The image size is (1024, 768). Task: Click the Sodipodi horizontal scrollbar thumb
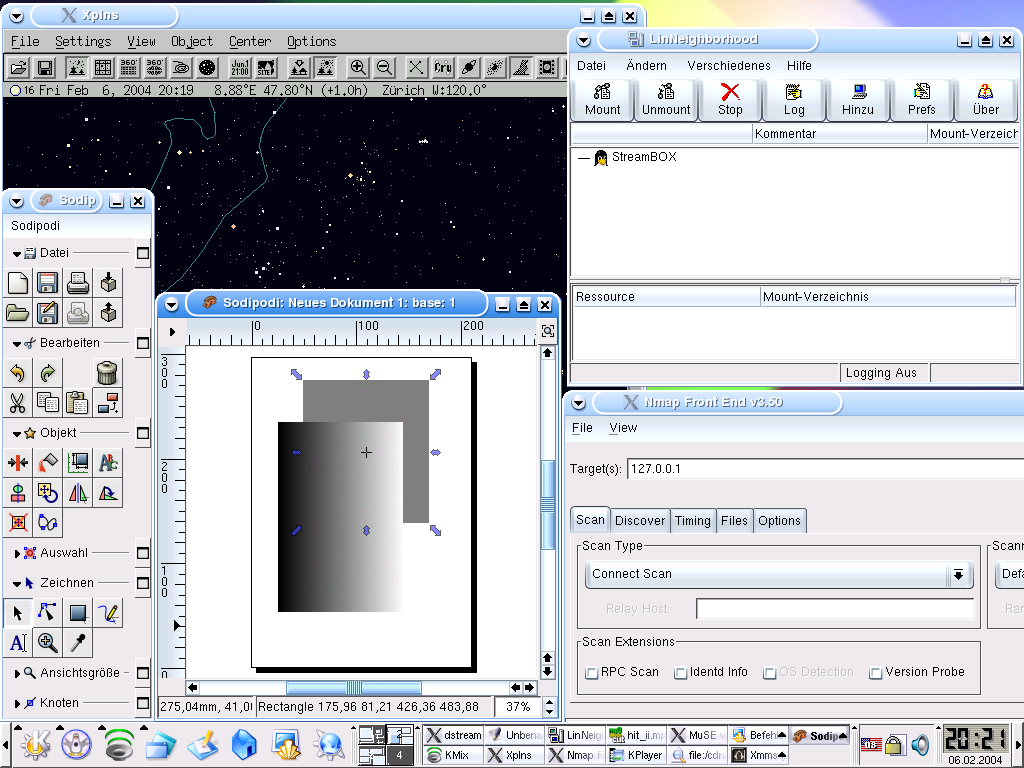[354, 688]
